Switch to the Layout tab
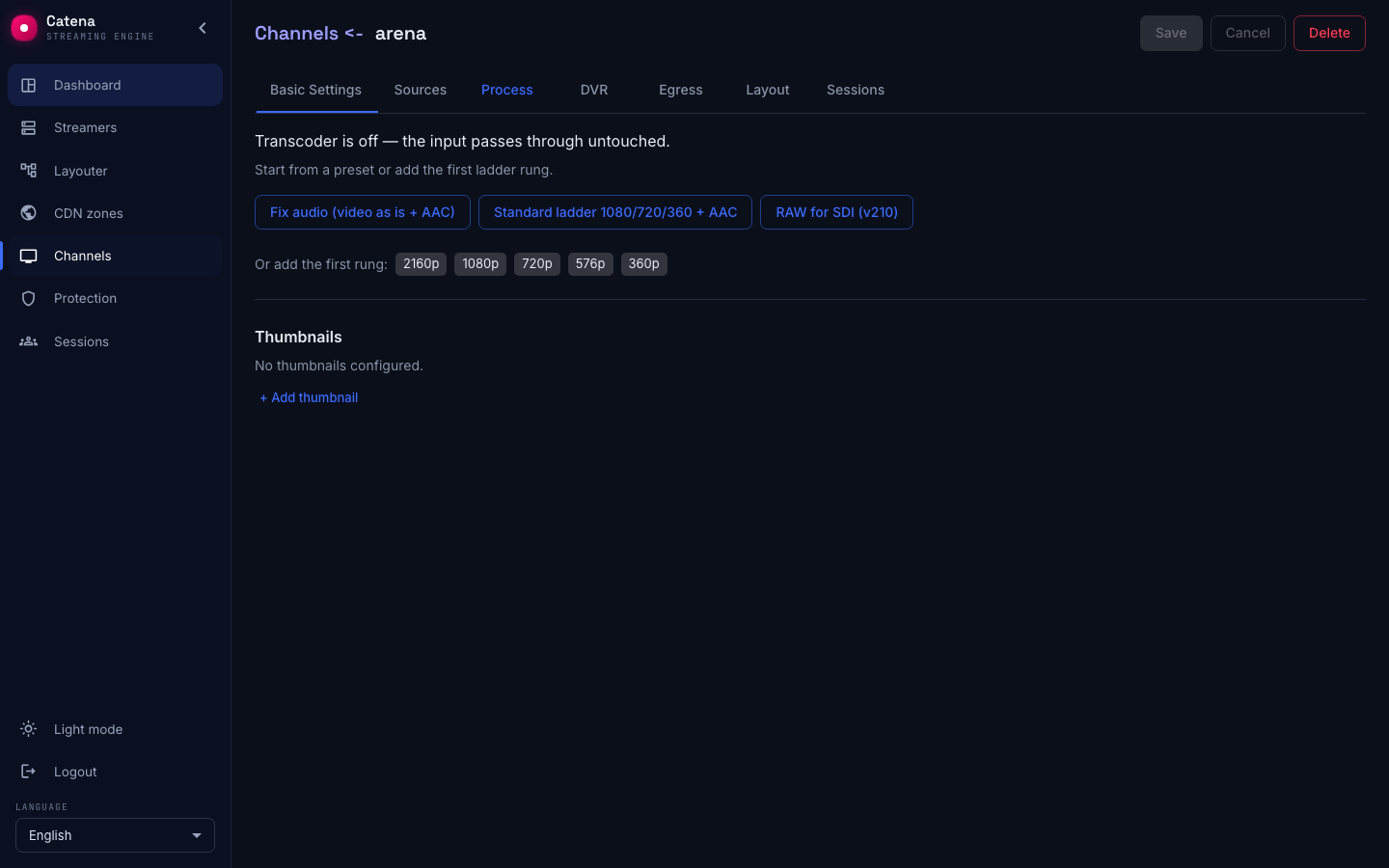Image resolution: width=1389 pixels, height=868 pixels. pos(768,90)
